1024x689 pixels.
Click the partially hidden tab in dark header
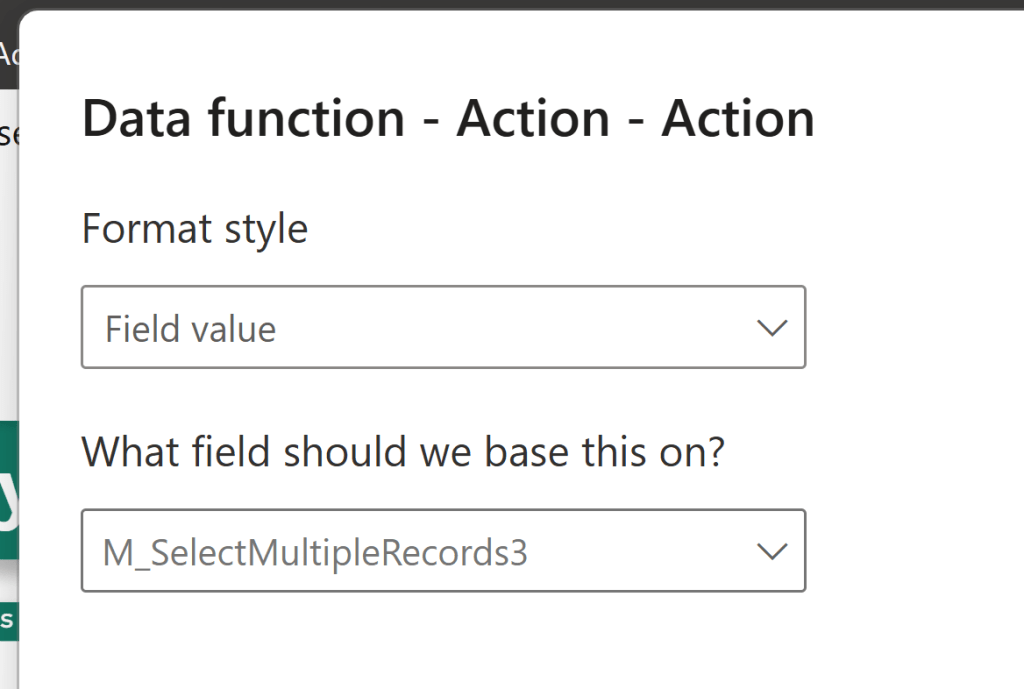[x=8, y=54]
